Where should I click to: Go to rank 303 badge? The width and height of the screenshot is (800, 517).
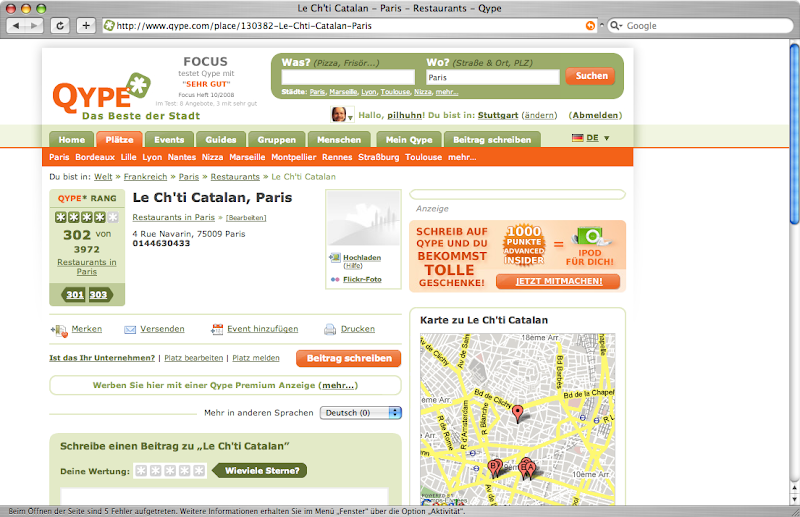pyautogui.click(x=99, y=294)
